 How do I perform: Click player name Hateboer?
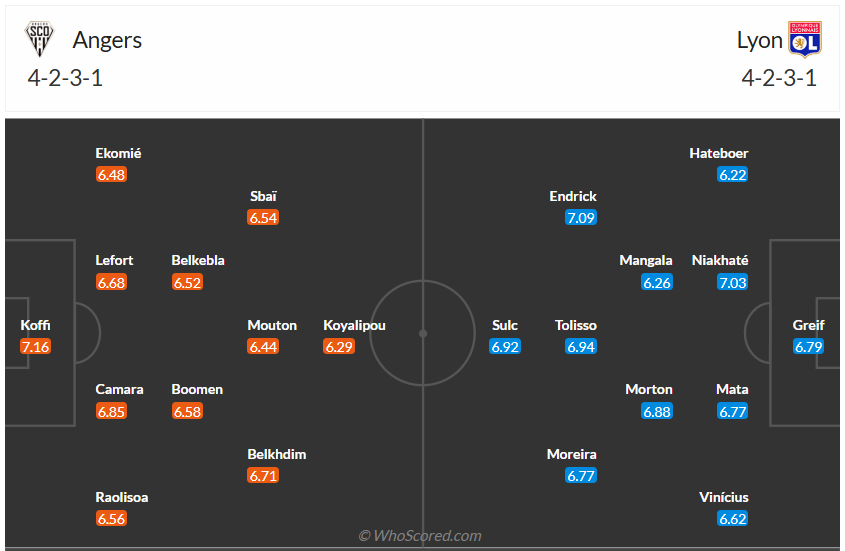(x=719, y=153)
